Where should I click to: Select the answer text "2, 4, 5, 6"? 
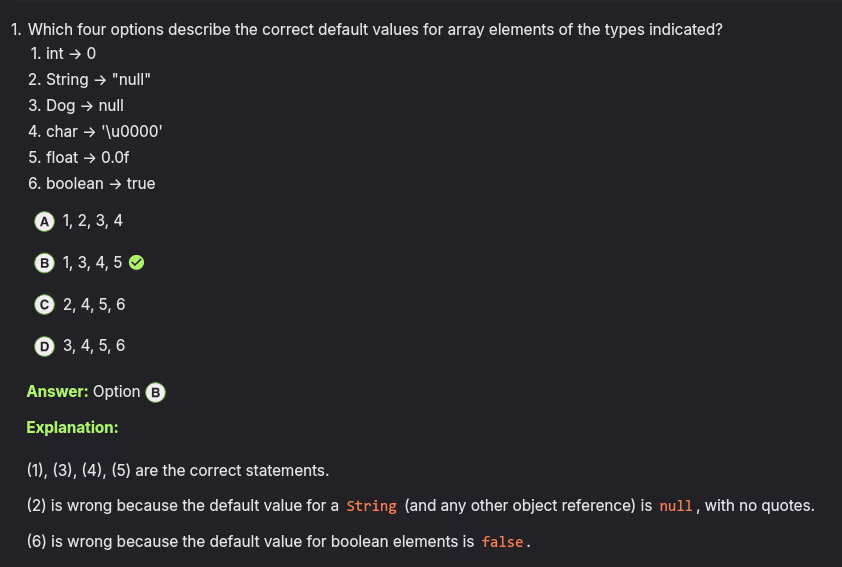point(93,304)
